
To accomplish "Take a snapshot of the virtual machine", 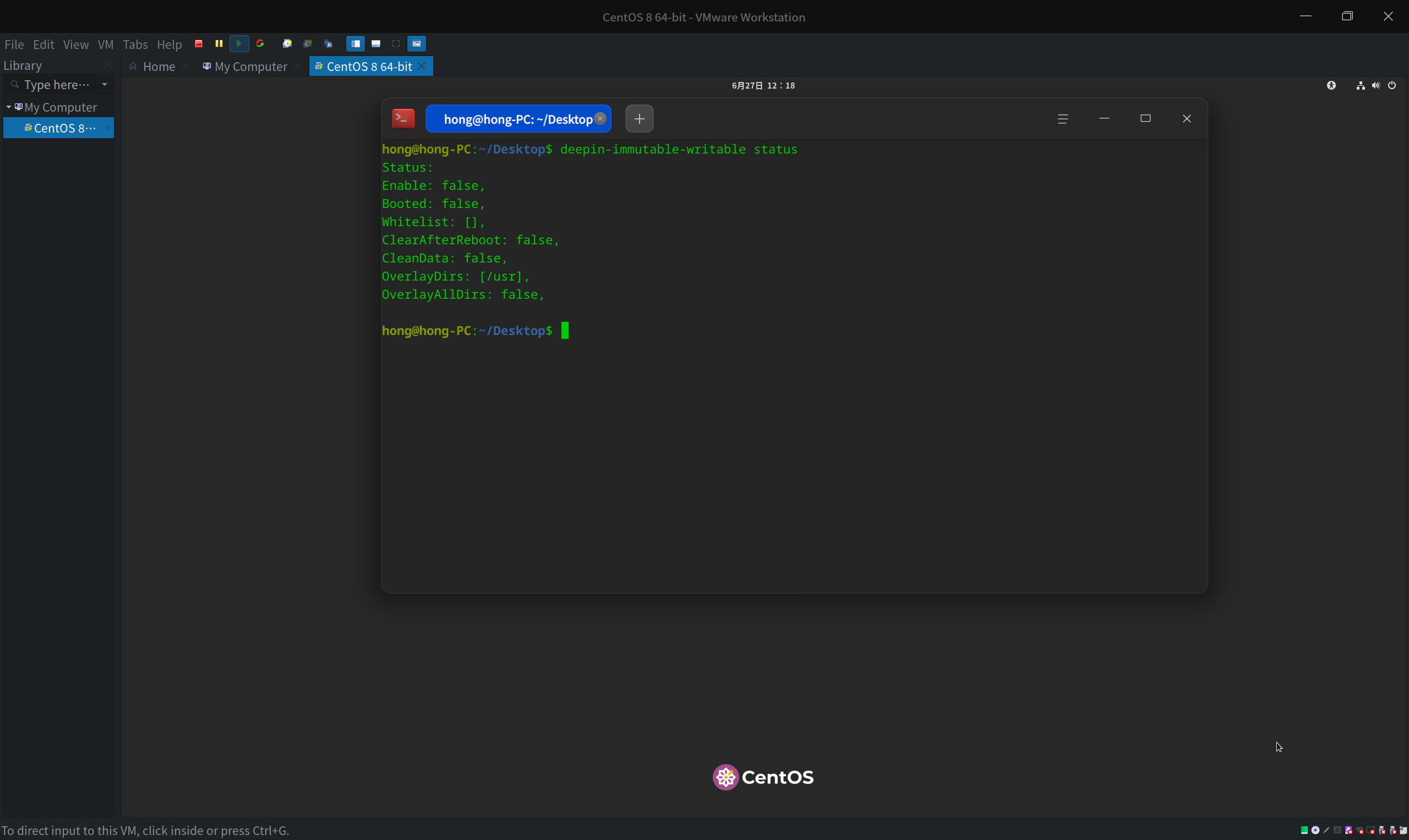I will pyautogui.click(x=287, y=43).
